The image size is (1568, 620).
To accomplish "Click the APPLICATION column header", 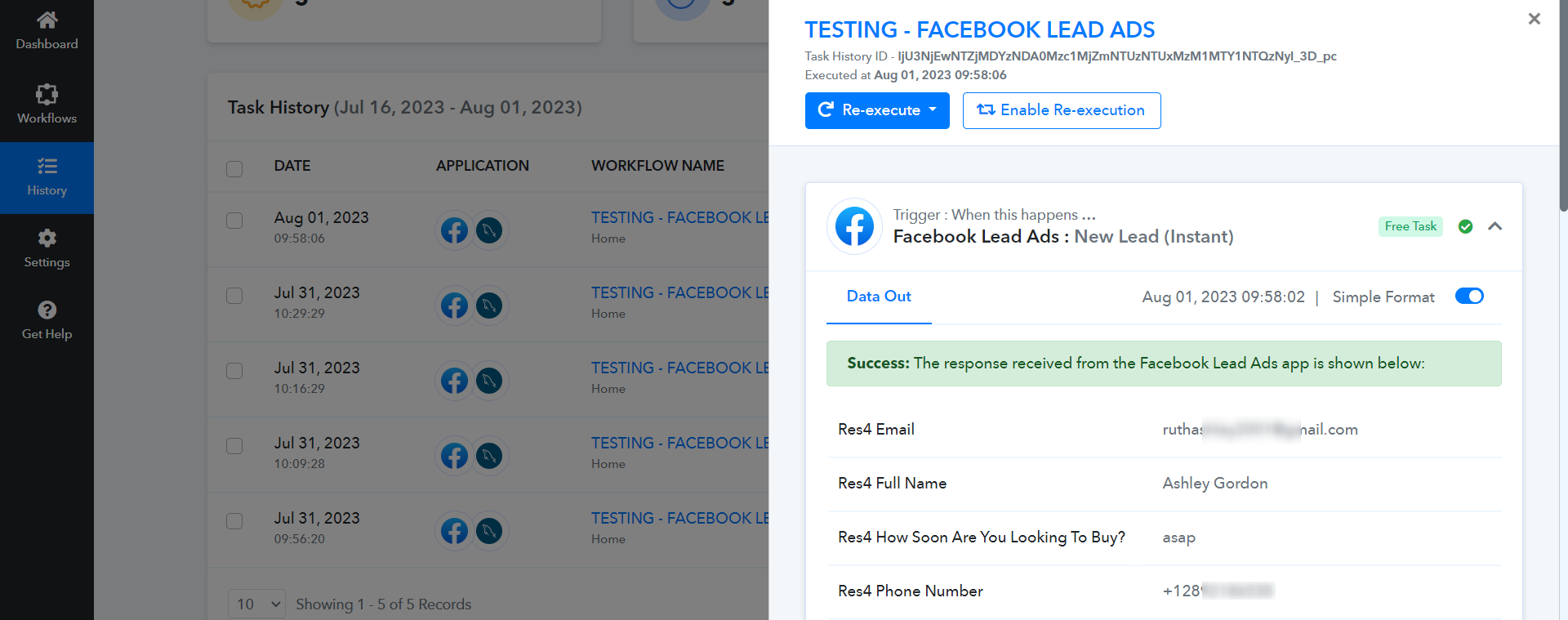I will tap(483, 166).
